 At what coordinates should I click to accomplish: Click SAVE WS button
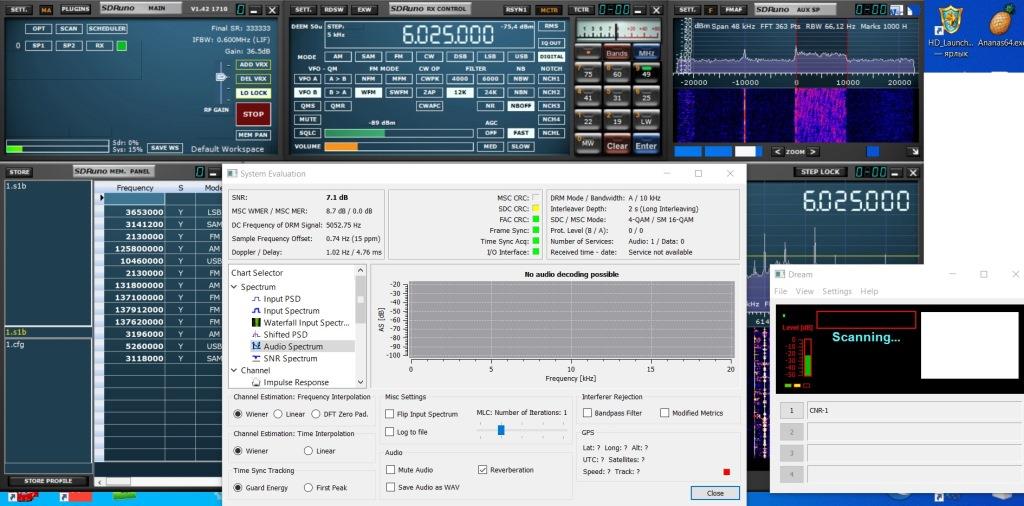(x=165, y=148)
